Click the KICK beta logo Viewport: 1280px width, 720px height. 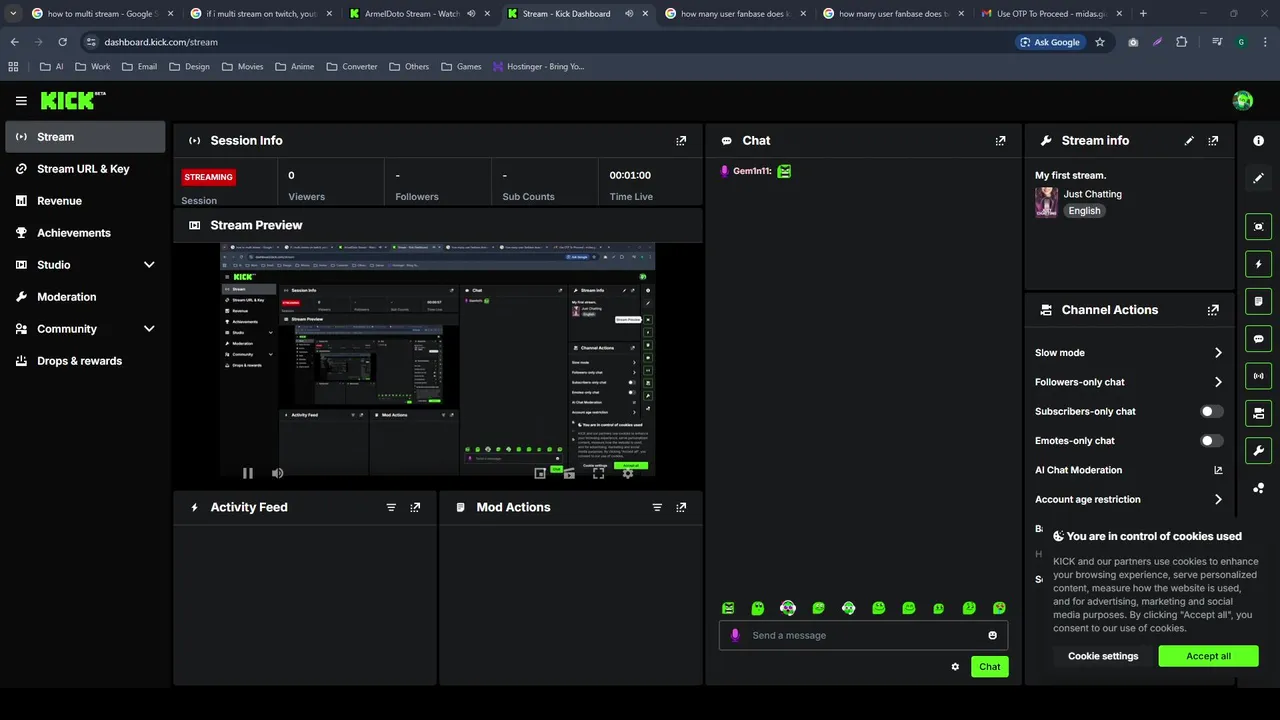[x=73, y=100]
